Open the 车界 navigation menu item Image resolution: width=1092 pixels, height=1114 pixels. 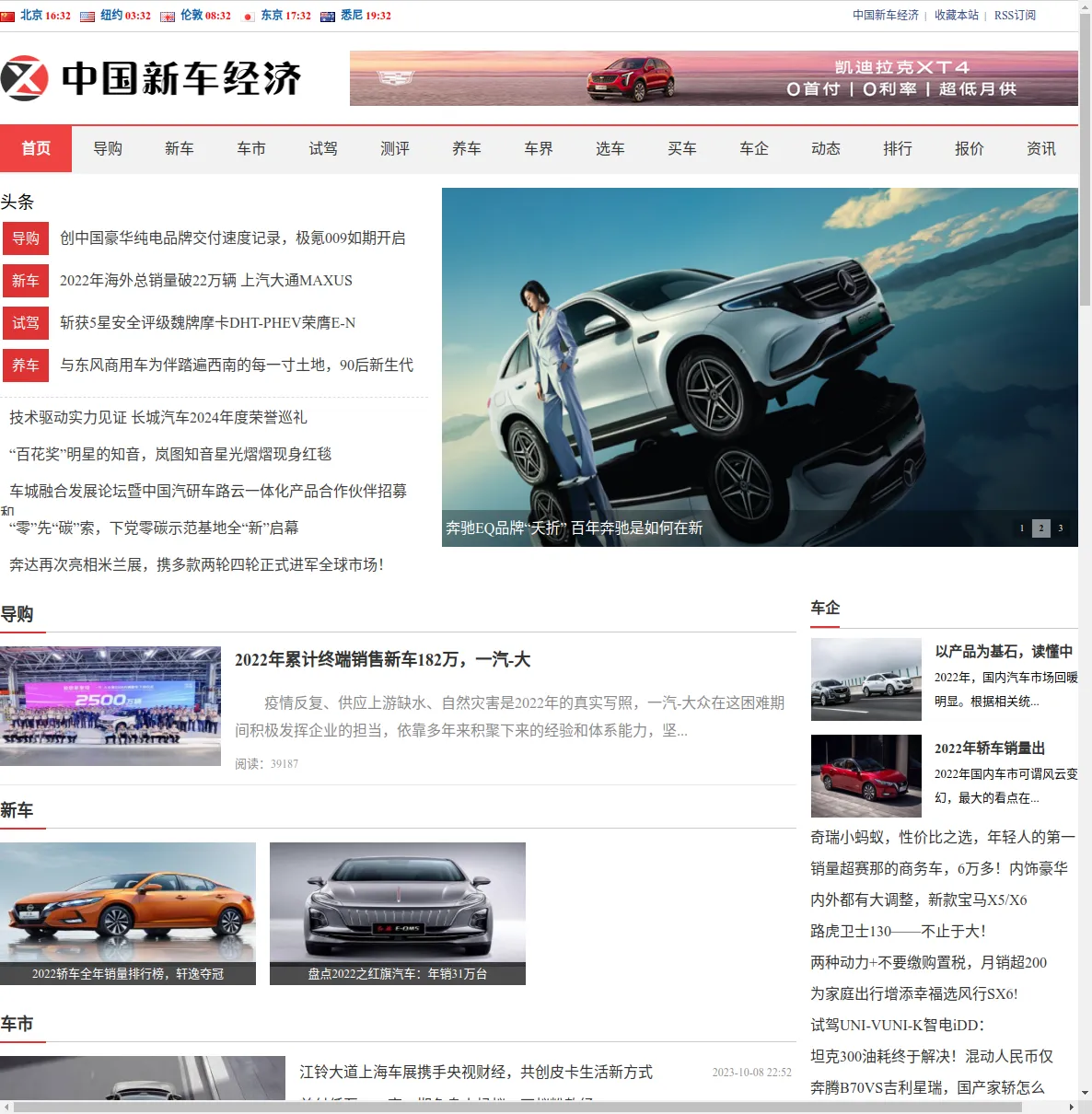pyautogui.click(x=539, y=148)
